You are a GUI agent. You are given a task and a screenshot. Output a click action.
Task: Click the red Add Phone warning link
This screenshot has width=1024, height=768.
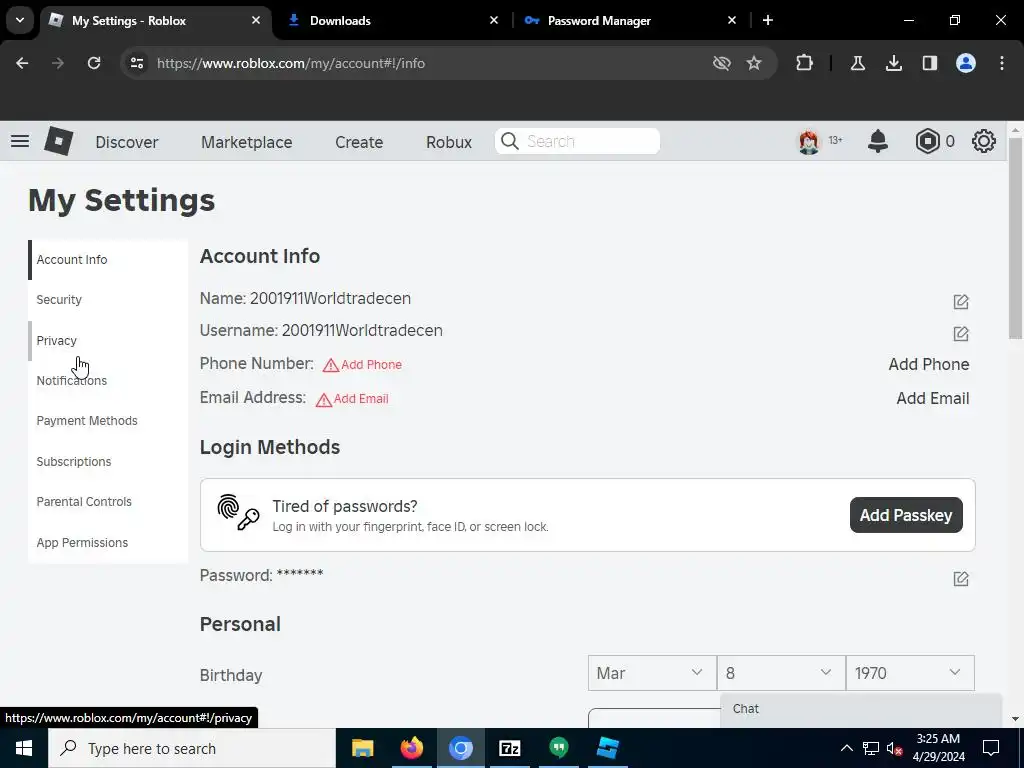[363, 364]
